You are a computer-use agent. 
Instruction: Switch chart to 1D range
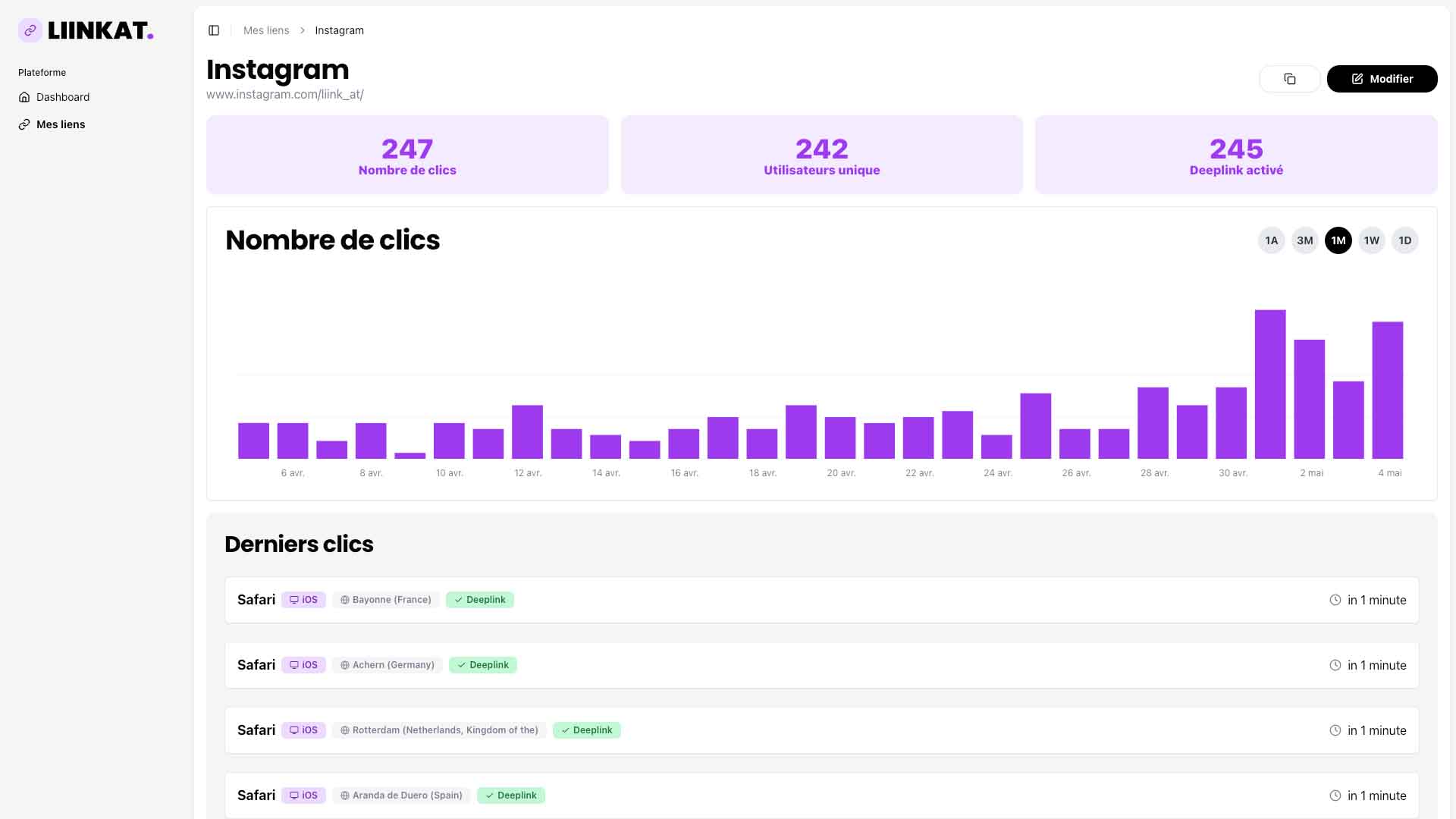(x=1404, y=240)
